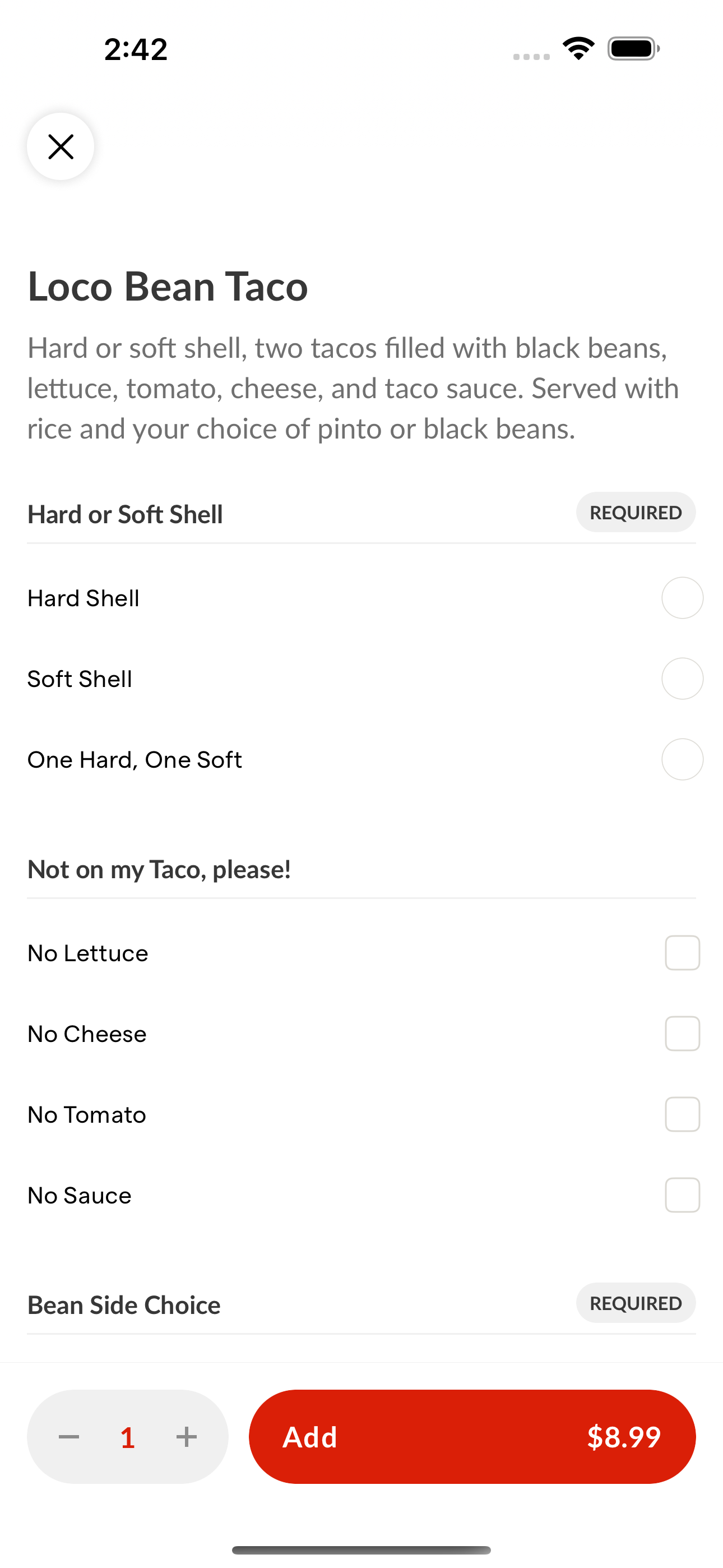Close the Loco Bean Taco item sheet
Viewport: 723px width, 1568px height.
pos(61,147)
